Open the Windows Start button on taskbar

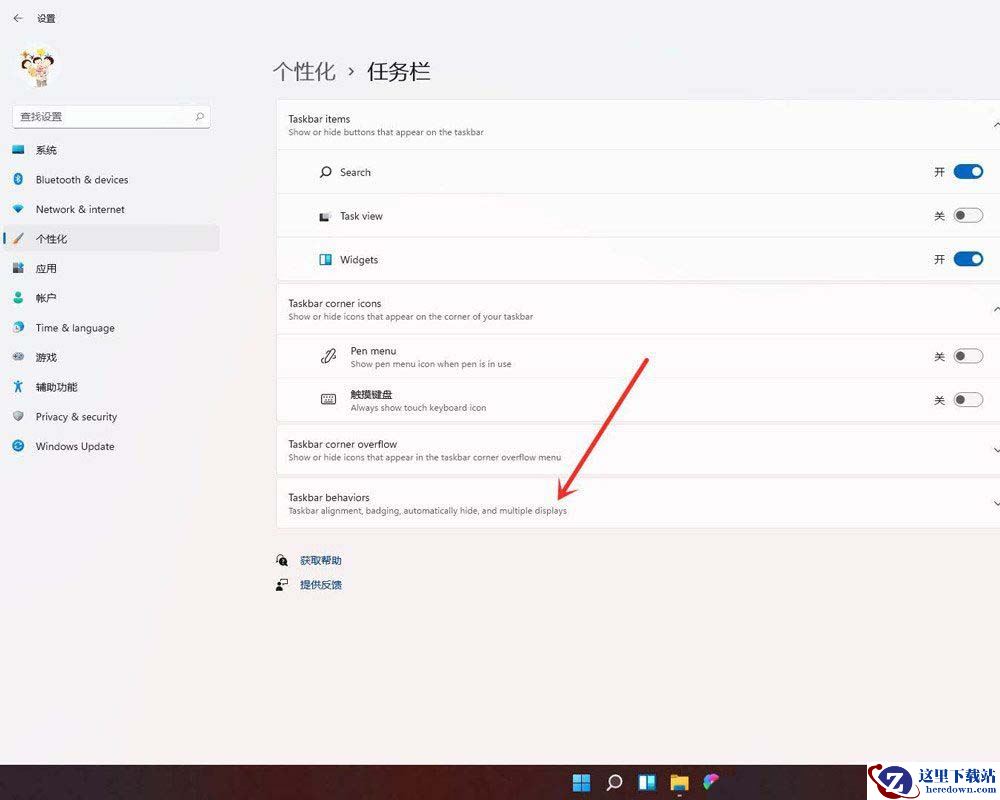pos(581,782)
